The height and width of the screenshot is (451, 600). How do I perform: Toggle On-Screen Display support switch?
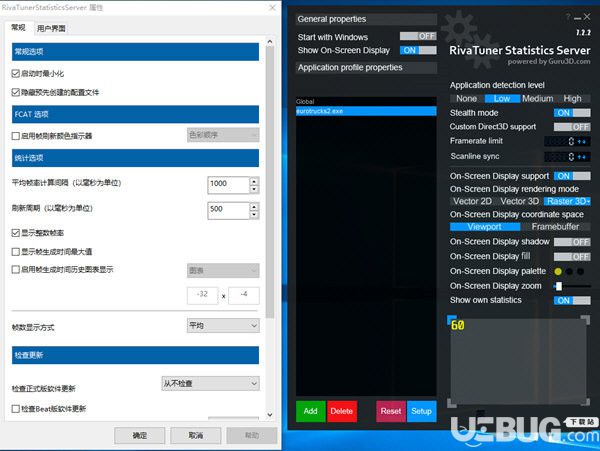[572, 176]
